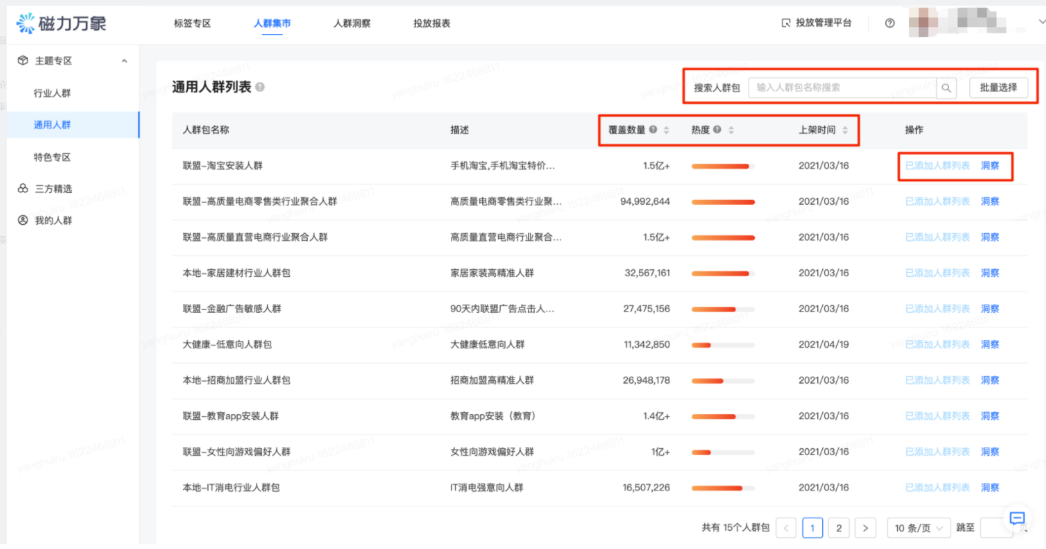The image size is (1046, 549).
Task: Open 投放管理平台 from the header
Action: click(x=816, y=23)
